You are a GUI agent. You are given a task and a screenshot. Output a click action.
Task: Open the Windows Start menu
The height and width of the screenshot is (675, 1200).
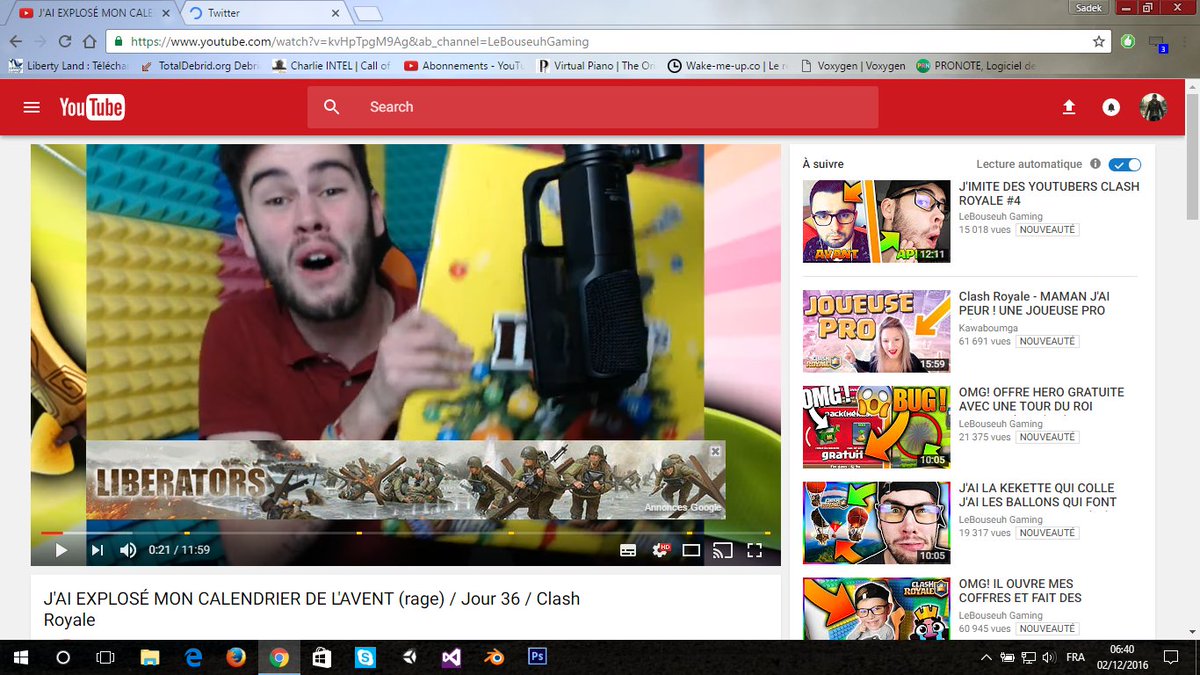21,657
